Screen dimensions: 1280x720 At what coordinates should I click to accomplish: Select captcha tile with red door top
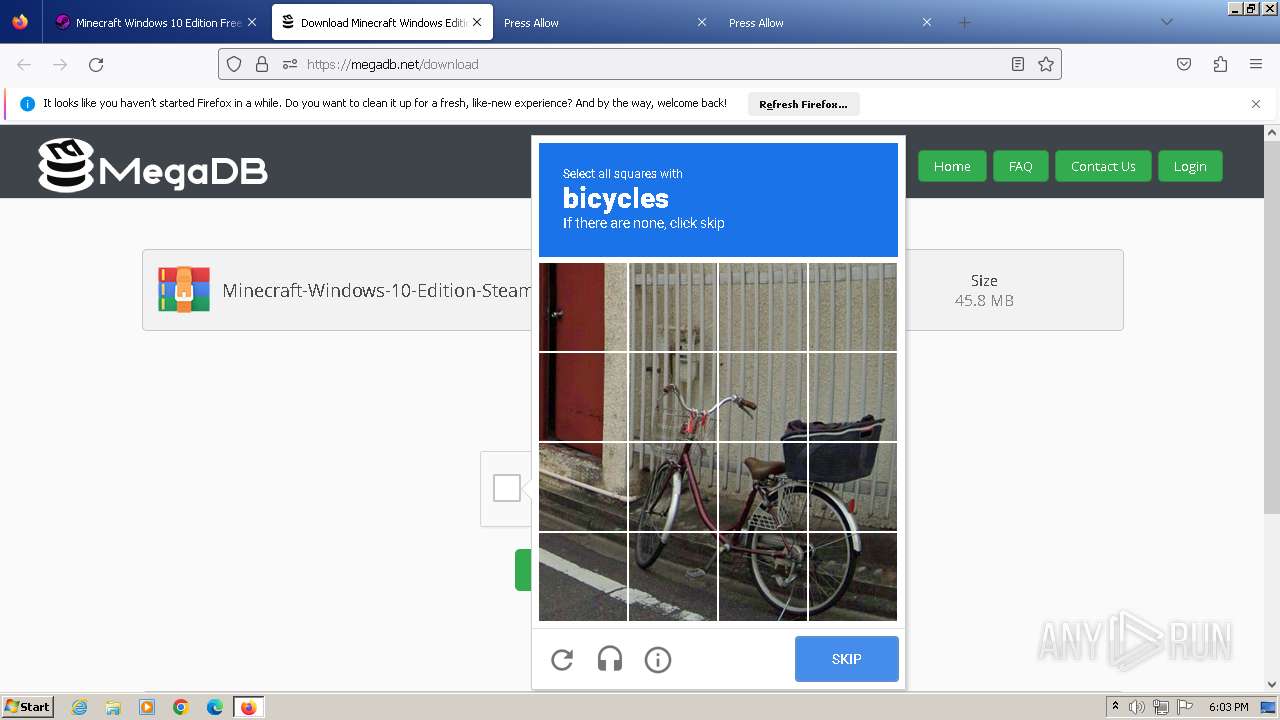[583, 307]
